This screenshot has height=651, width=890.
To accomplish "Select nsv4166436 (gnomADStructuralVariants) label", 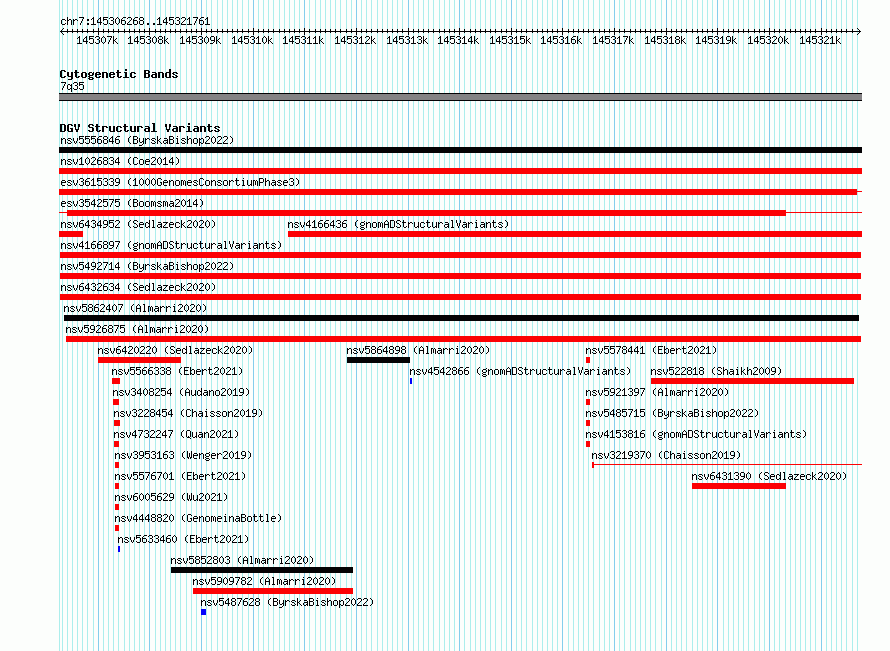I will coord(398,224).
